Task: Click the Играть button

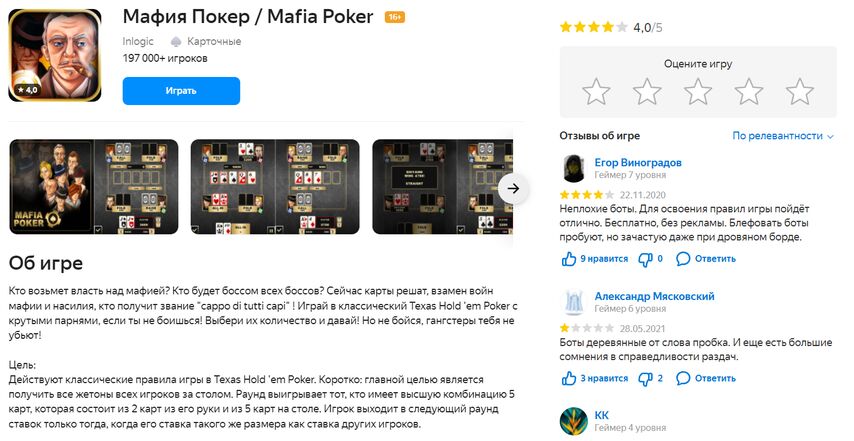Action: [x=181, y=91]
